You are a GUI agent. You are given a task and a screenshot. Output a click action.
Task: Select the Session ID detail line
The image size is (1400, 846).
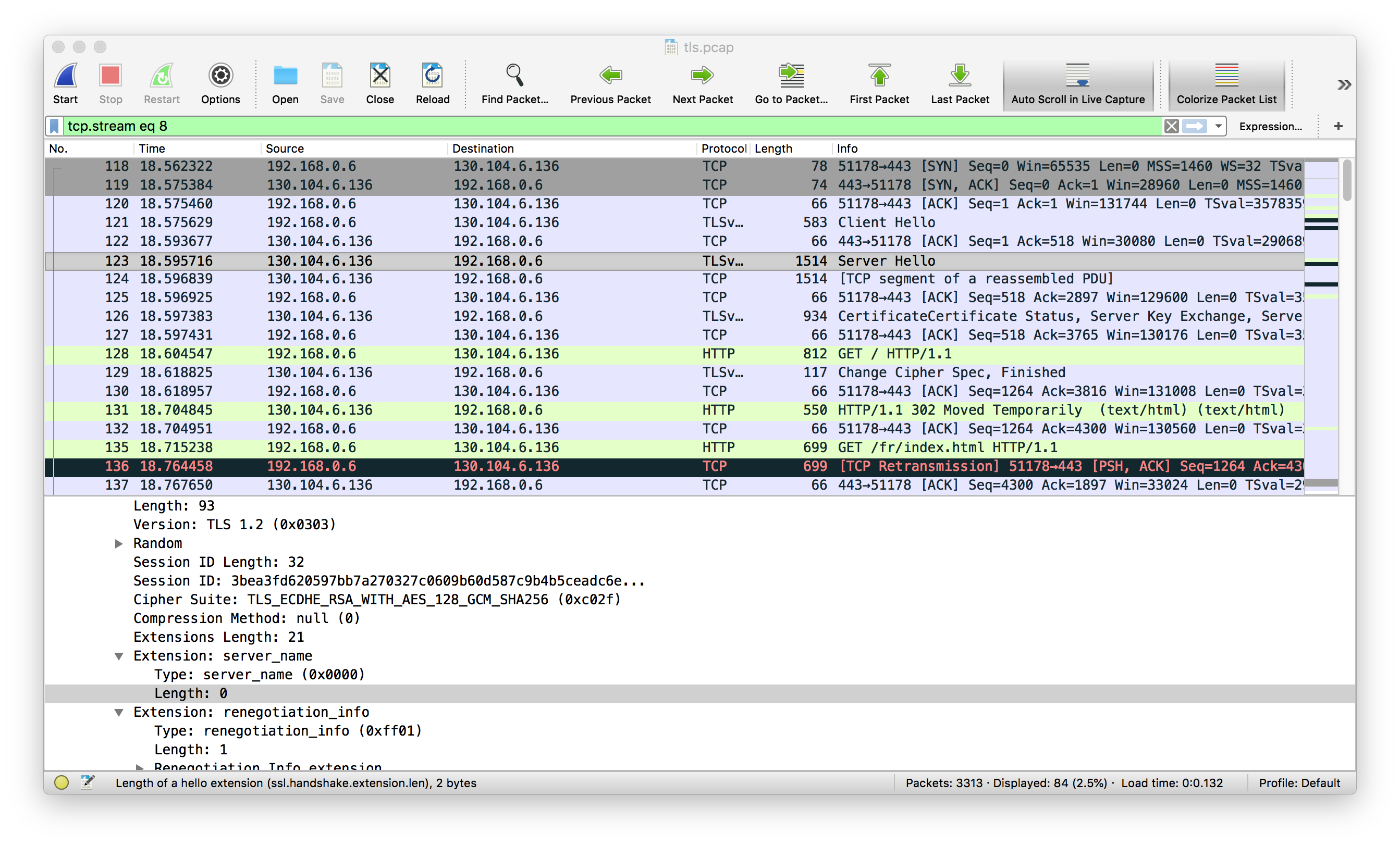pos(389,581)
